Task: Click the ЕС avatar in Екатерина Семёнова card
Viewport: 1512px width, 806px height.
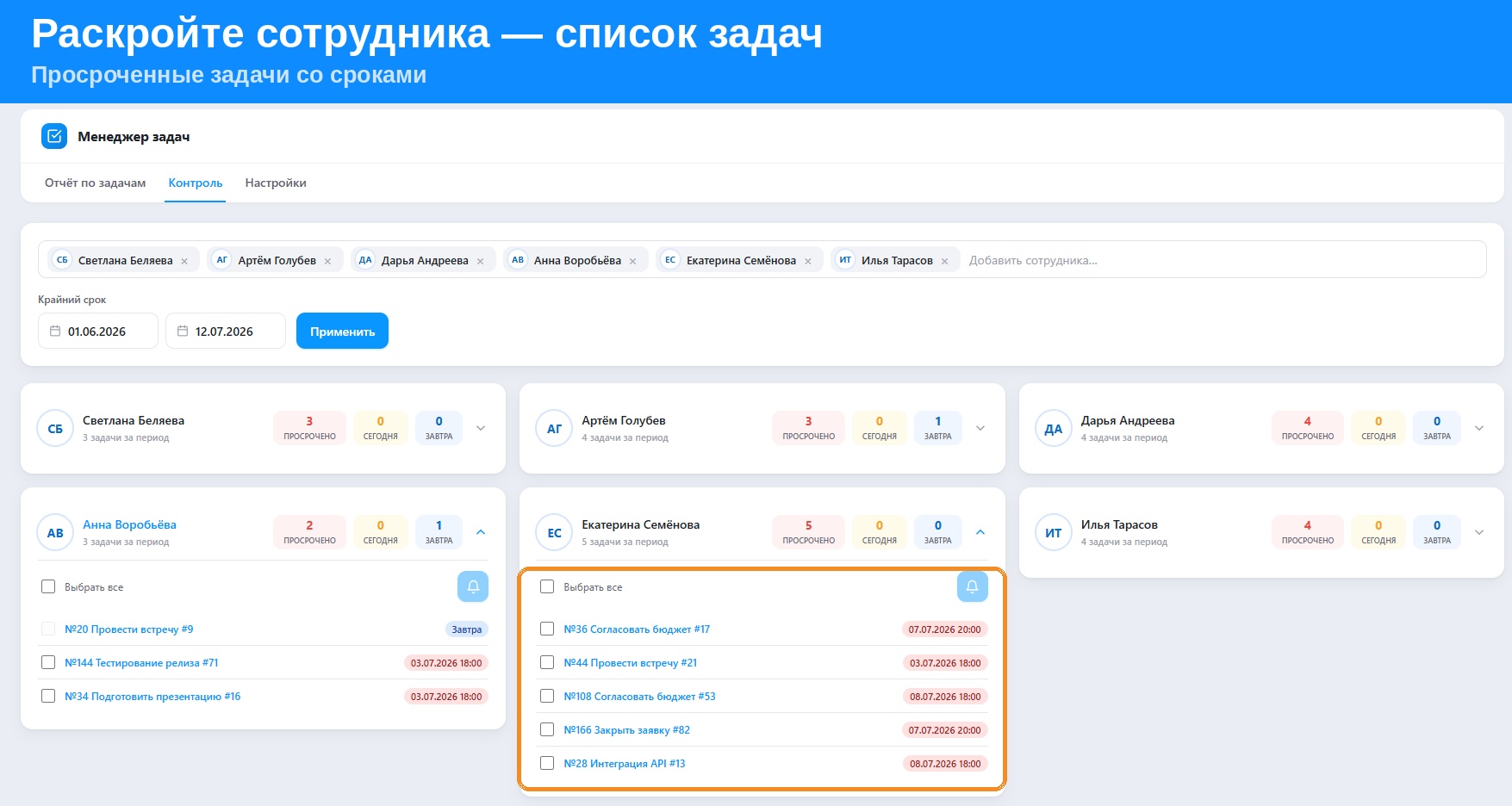Action: coord(554,533)
